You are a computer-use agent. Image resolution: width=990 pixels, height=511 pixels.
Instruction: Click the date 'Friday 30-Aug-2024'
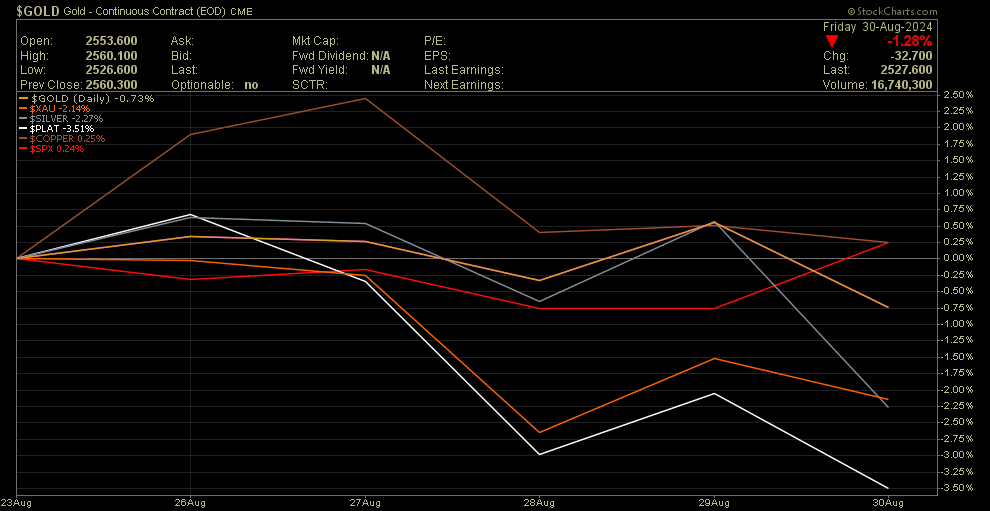pos(878,27)
